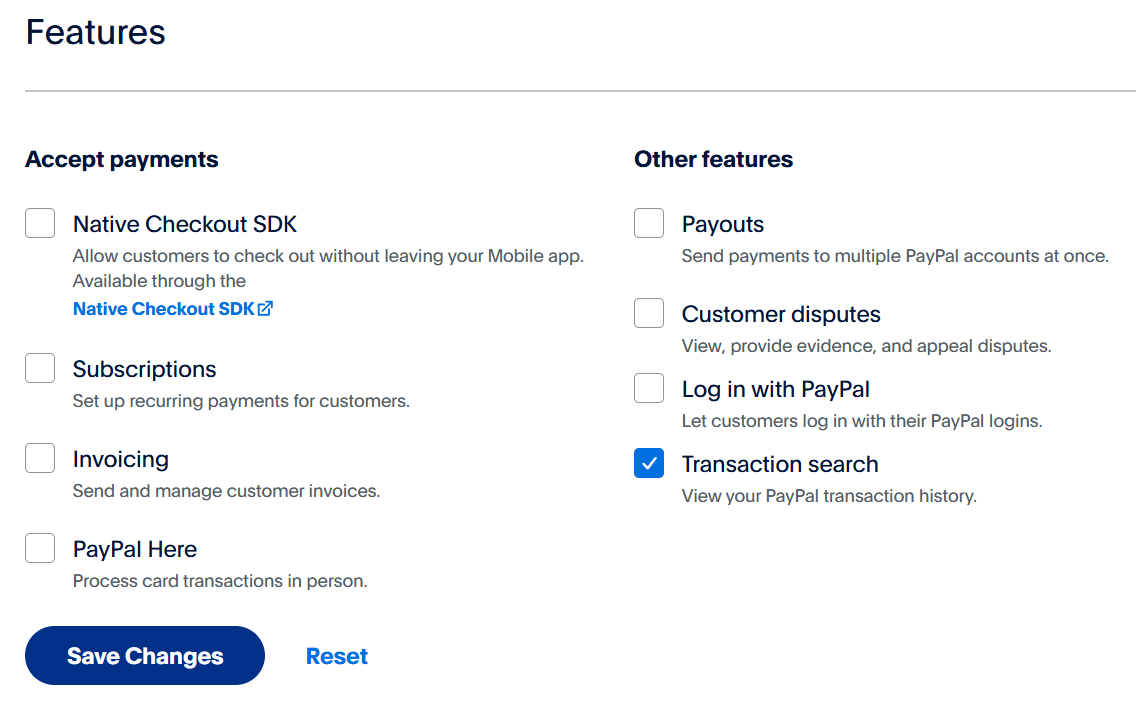Click the PayPal Here label text
This screenshot has height=709, width=1136.
[135, 549]
